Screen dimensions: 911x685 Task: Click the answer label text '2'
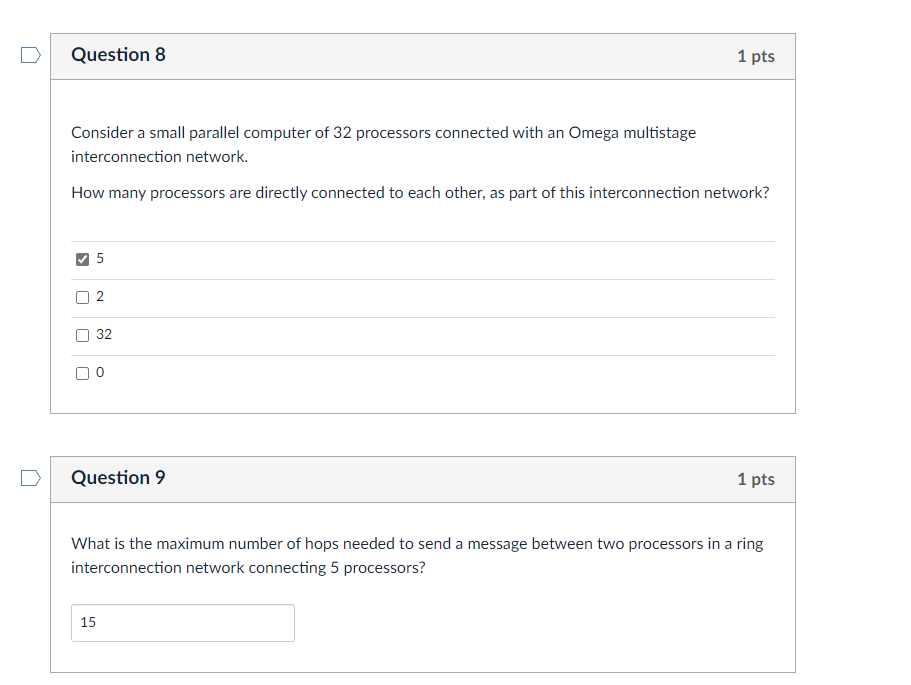coord(100,297)
